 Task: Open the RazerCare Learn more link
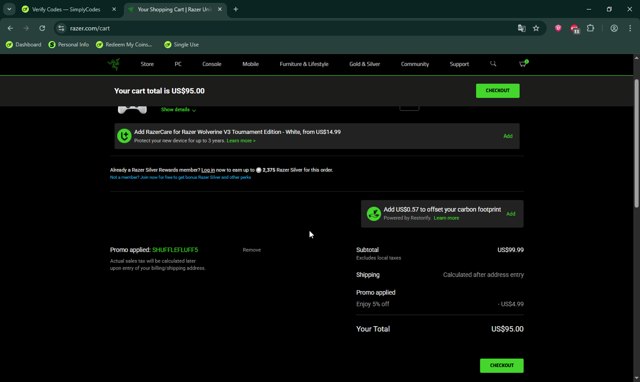(241, 141)
